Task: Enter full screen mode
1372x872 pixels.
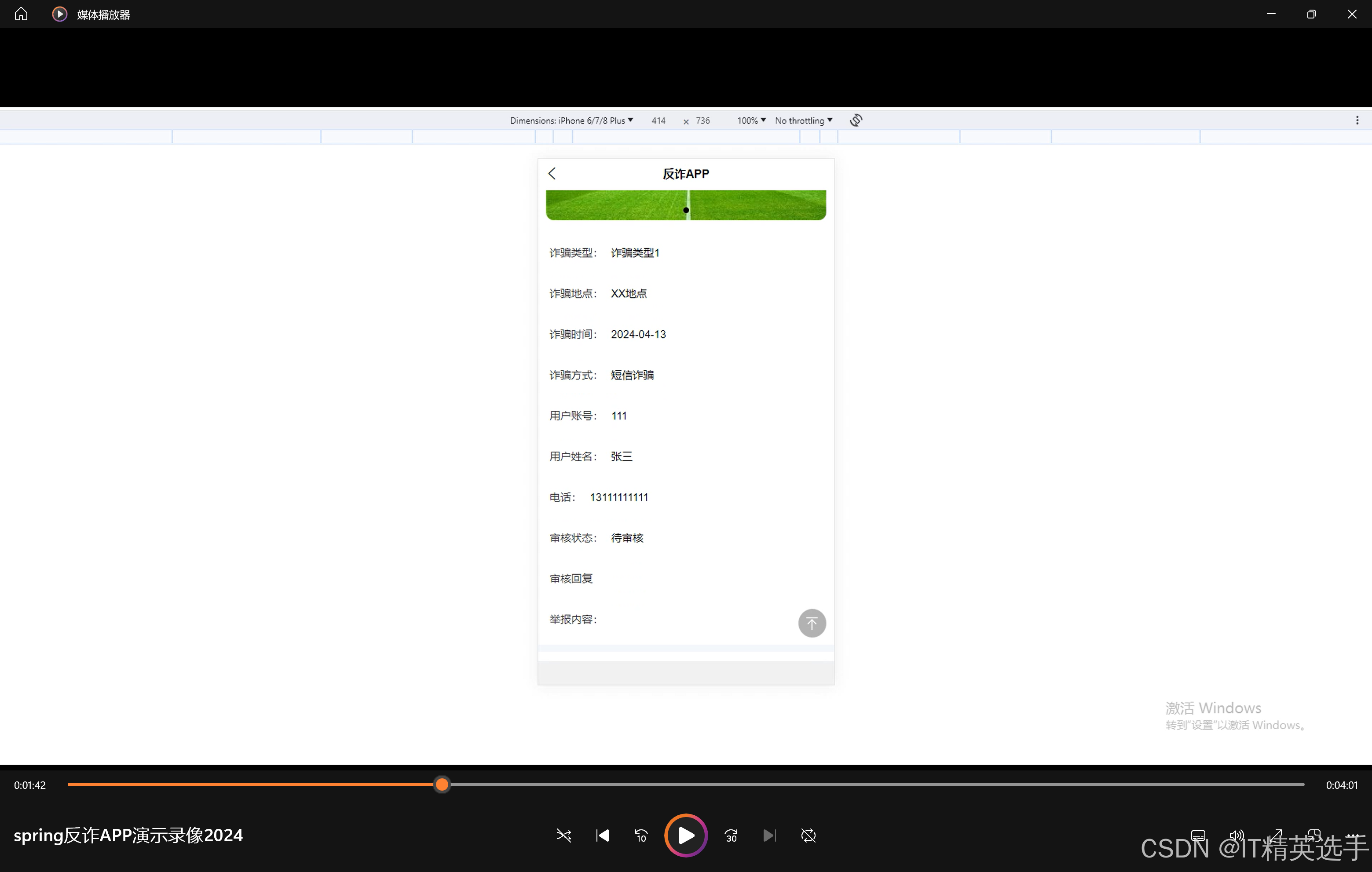Action: click(1275, 836)
